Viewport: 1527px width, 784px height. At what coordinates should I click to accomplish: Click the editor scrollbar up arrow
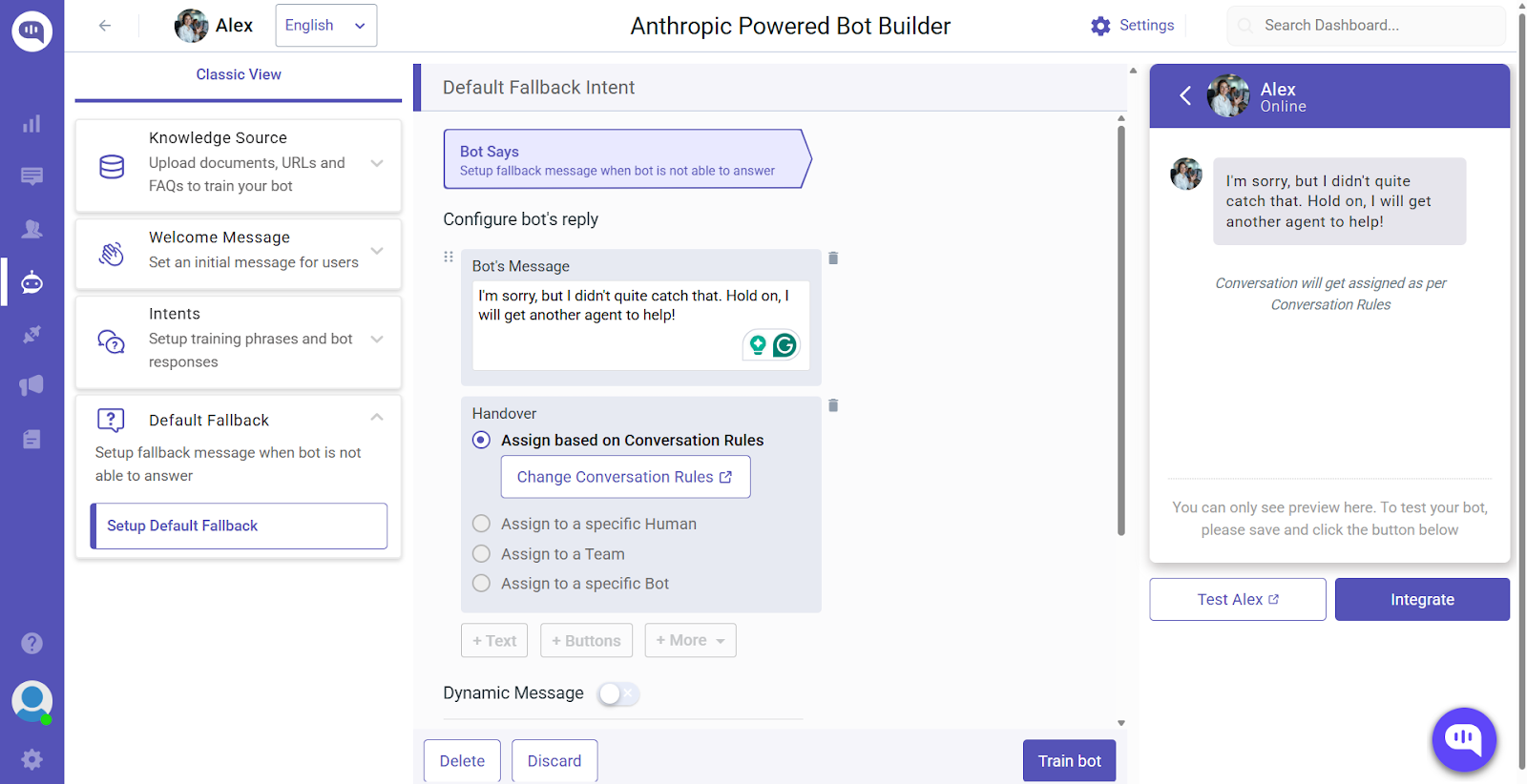(1121, 118)
